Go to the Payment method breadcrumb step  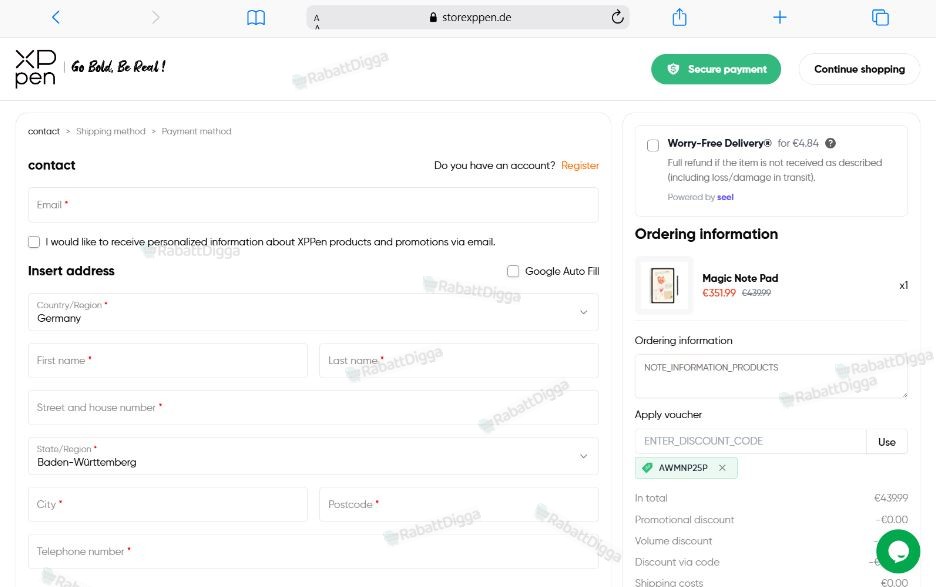[x=196, y=131]
